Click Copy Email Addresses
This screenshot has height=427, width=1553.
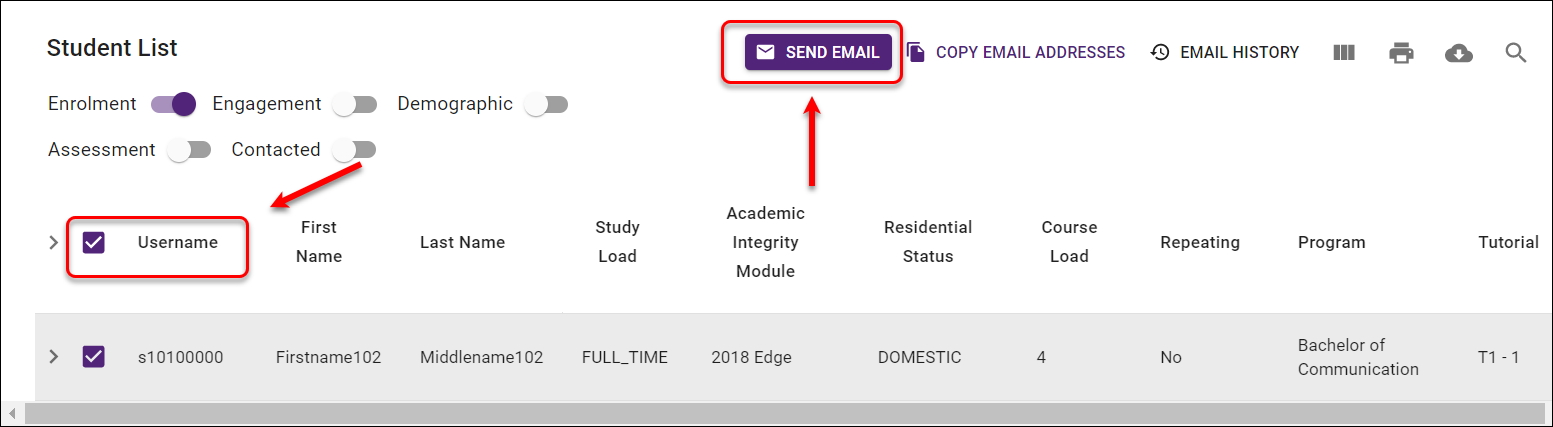(x=1016, y=52)
